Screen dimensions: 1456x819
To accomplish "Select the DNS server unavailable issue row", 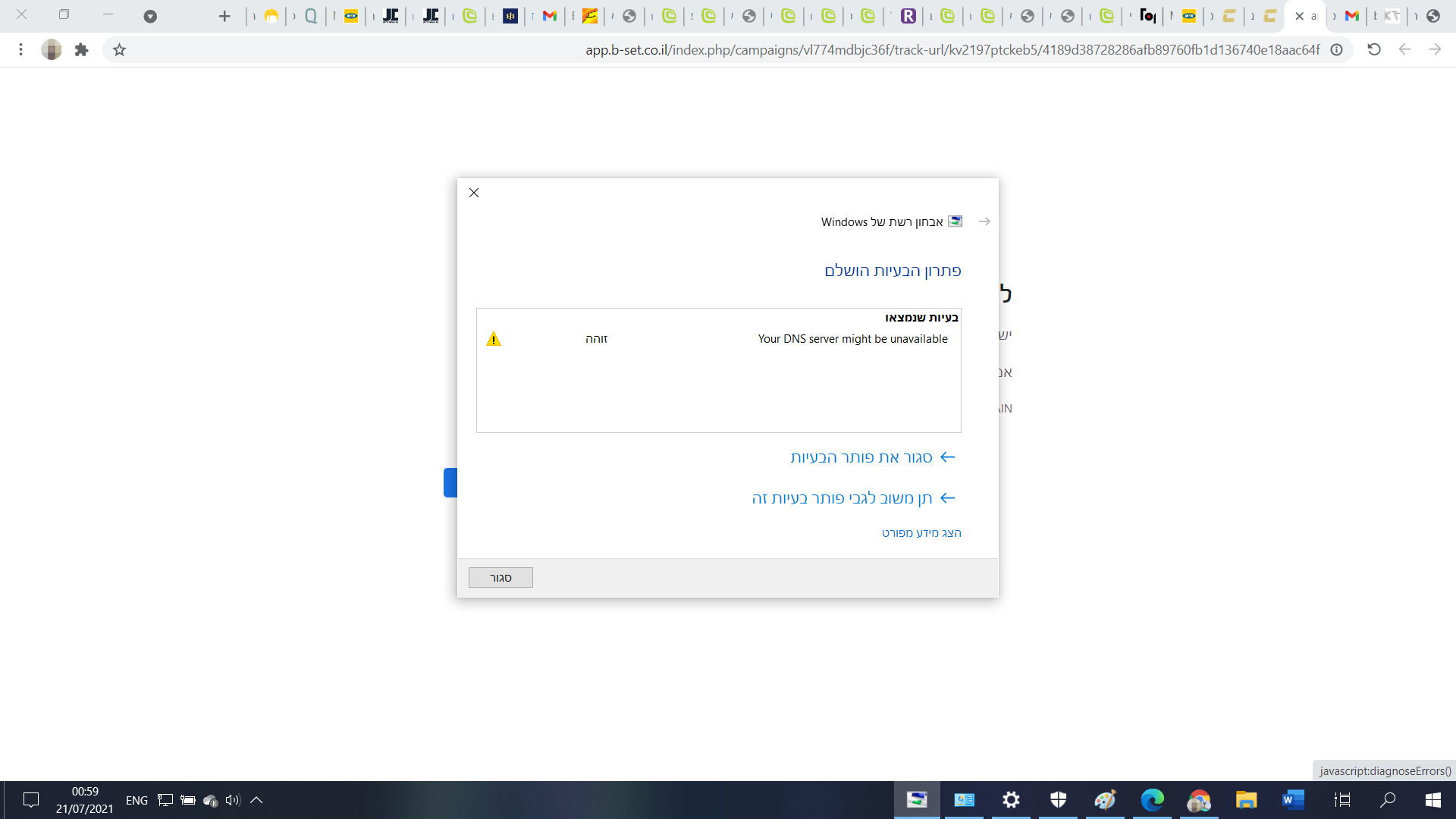I will tap(852, 339).
